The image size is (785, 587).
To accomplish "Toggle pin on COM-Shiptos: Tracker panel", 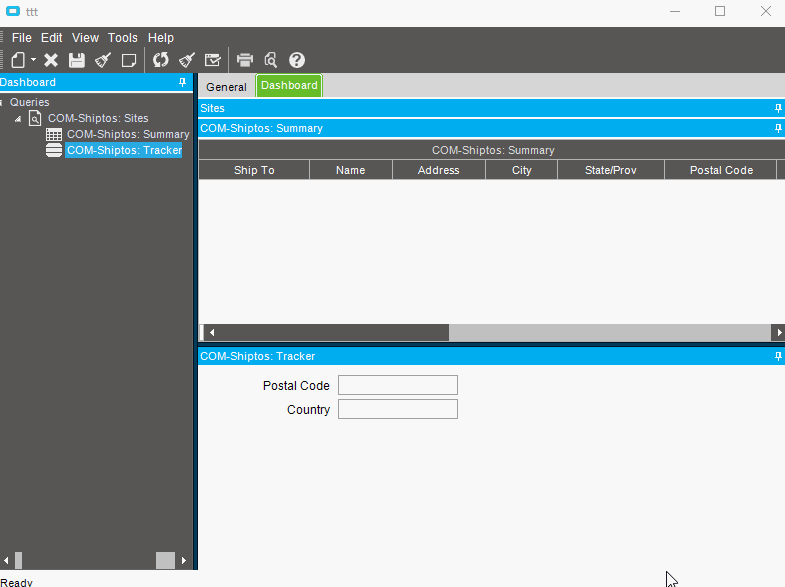I will point(778,356).
